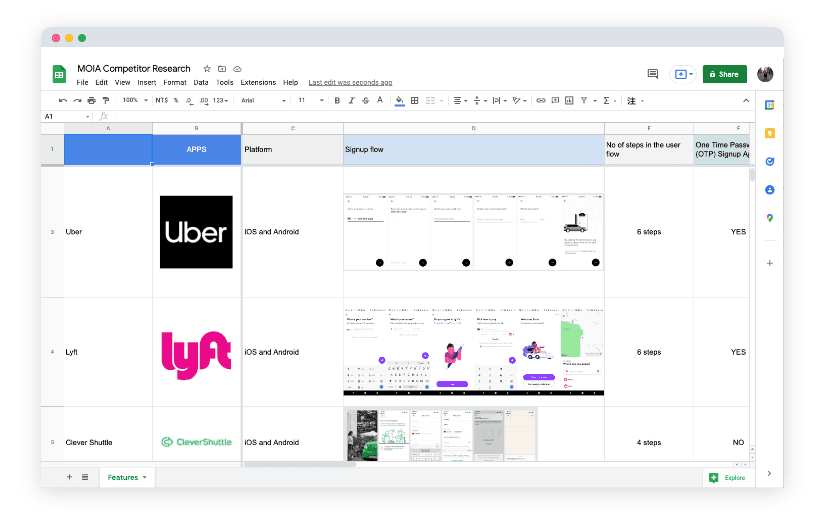The width and height of the screenshot is (824, 514).
Task: Open Google Tasks in side panel
Action: click(769, 161)
